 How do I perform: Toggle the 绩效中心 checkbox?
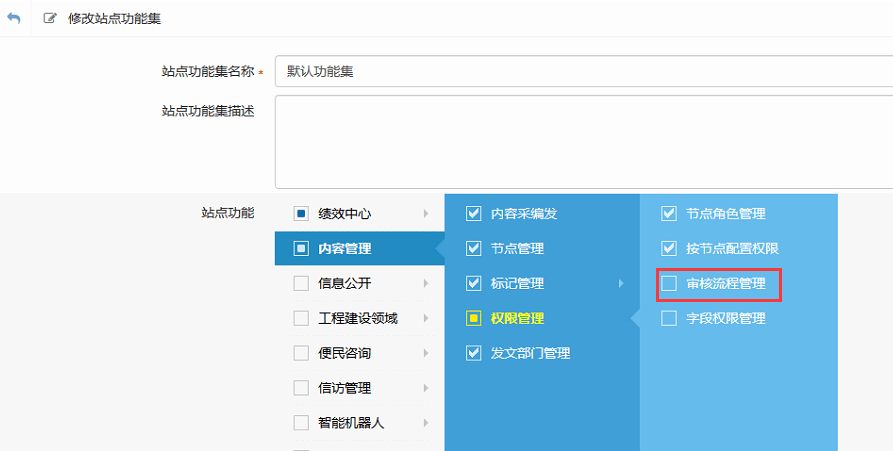click(301, 213)
